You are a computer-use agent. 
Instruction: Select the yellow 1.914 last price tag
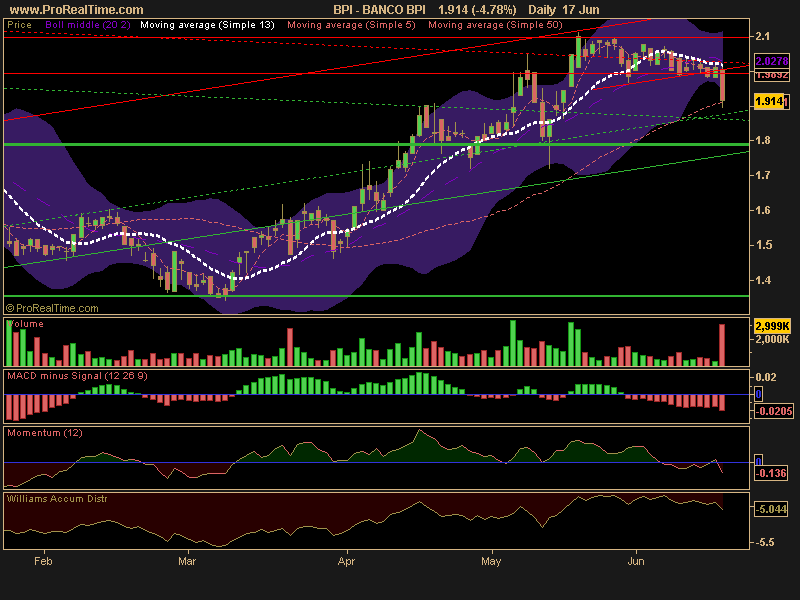point(769,101)
